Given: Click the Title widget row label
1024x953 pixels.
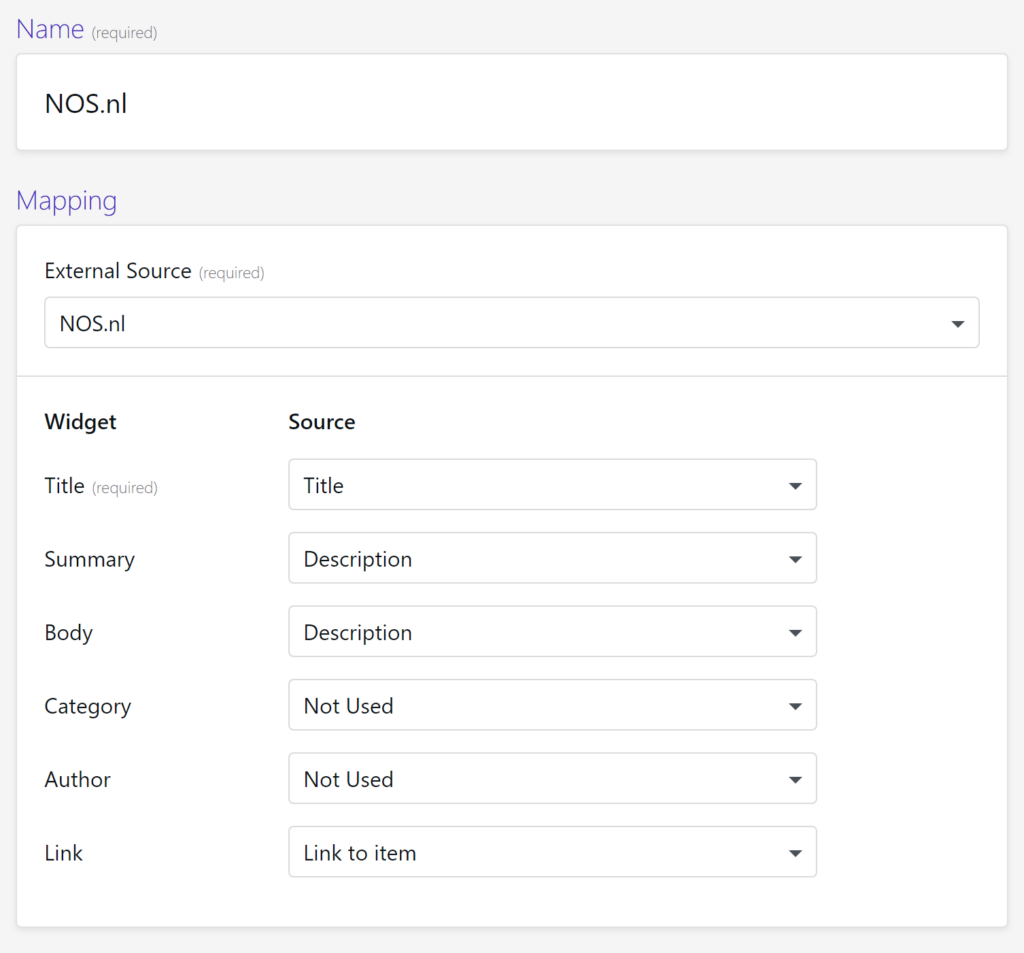Looking at the screenshot, I should pyautogui.click(x=65, y=486).
